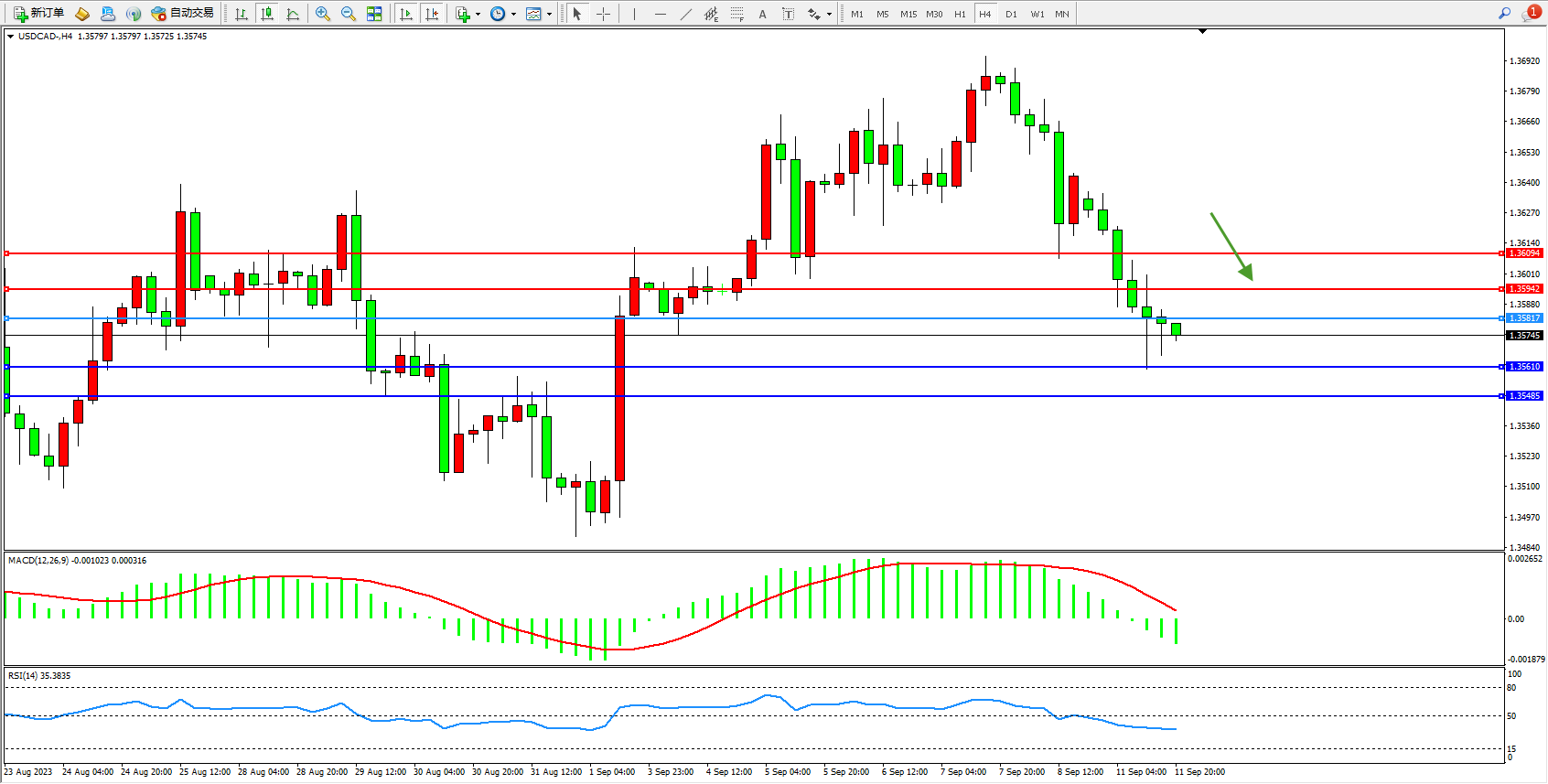Image resolution: width=1548 pixels, height=784 pixels.
Task: Click the tile windows icon
Action: 374,14
